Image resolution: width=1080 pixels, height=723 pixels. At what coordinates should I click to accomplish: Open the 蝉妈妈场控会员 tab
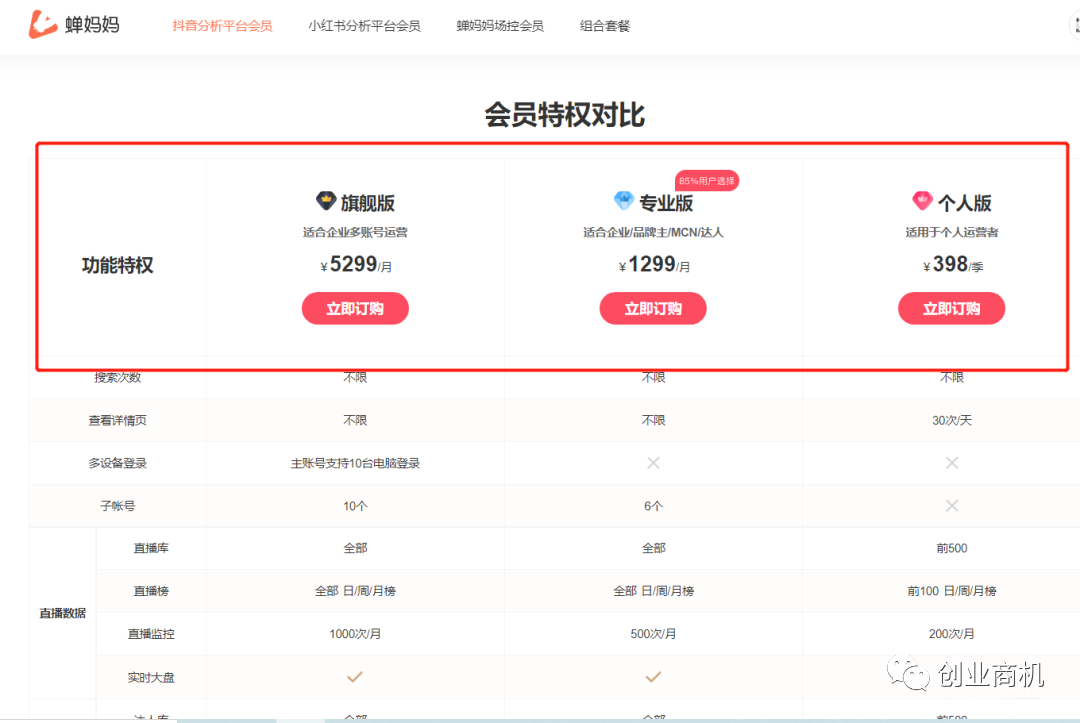pyautogui.click(x=500, y=26)
